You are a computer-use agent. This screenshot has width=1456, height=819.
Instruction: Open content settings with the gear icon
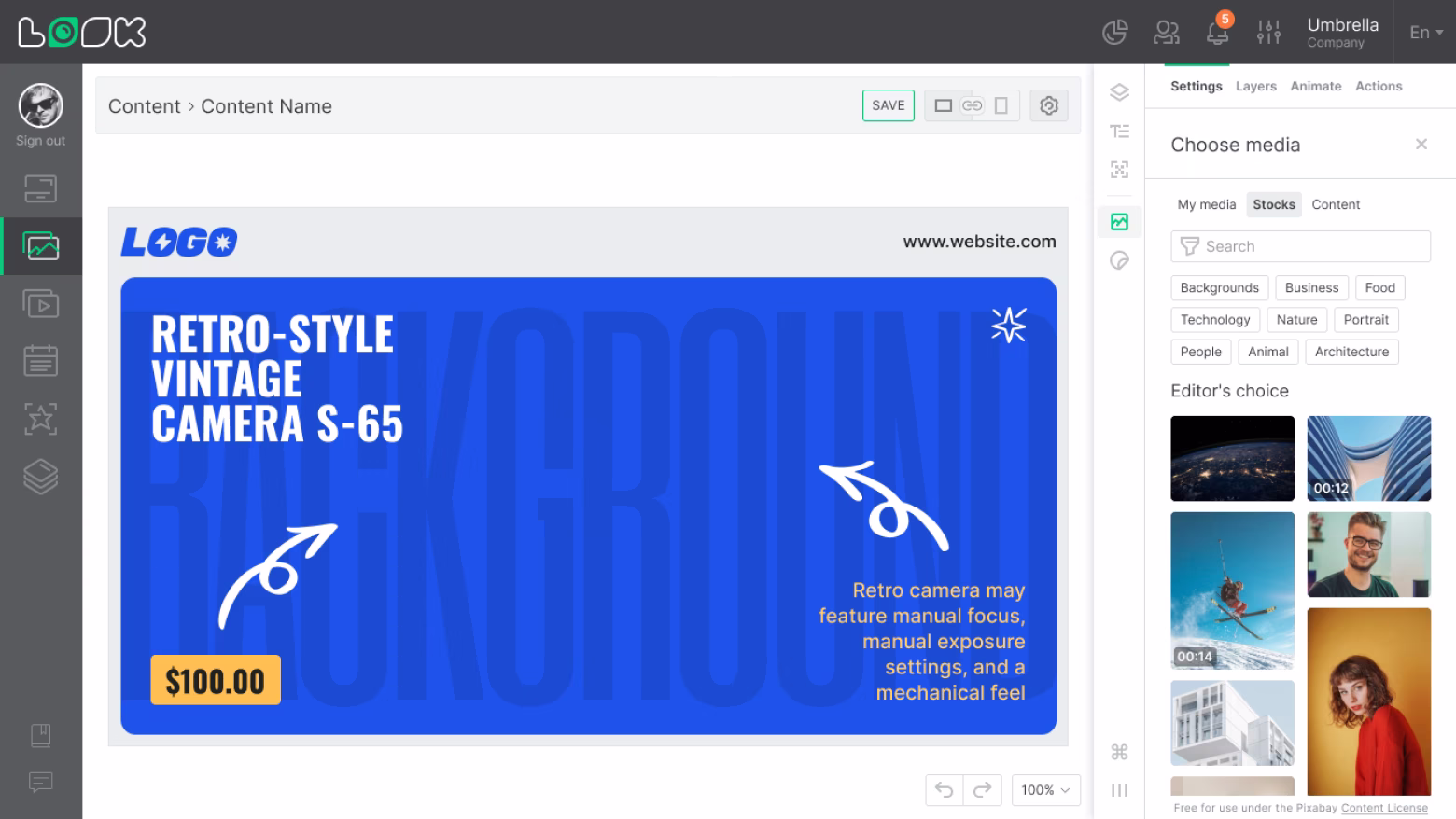tap(1049, 105)
